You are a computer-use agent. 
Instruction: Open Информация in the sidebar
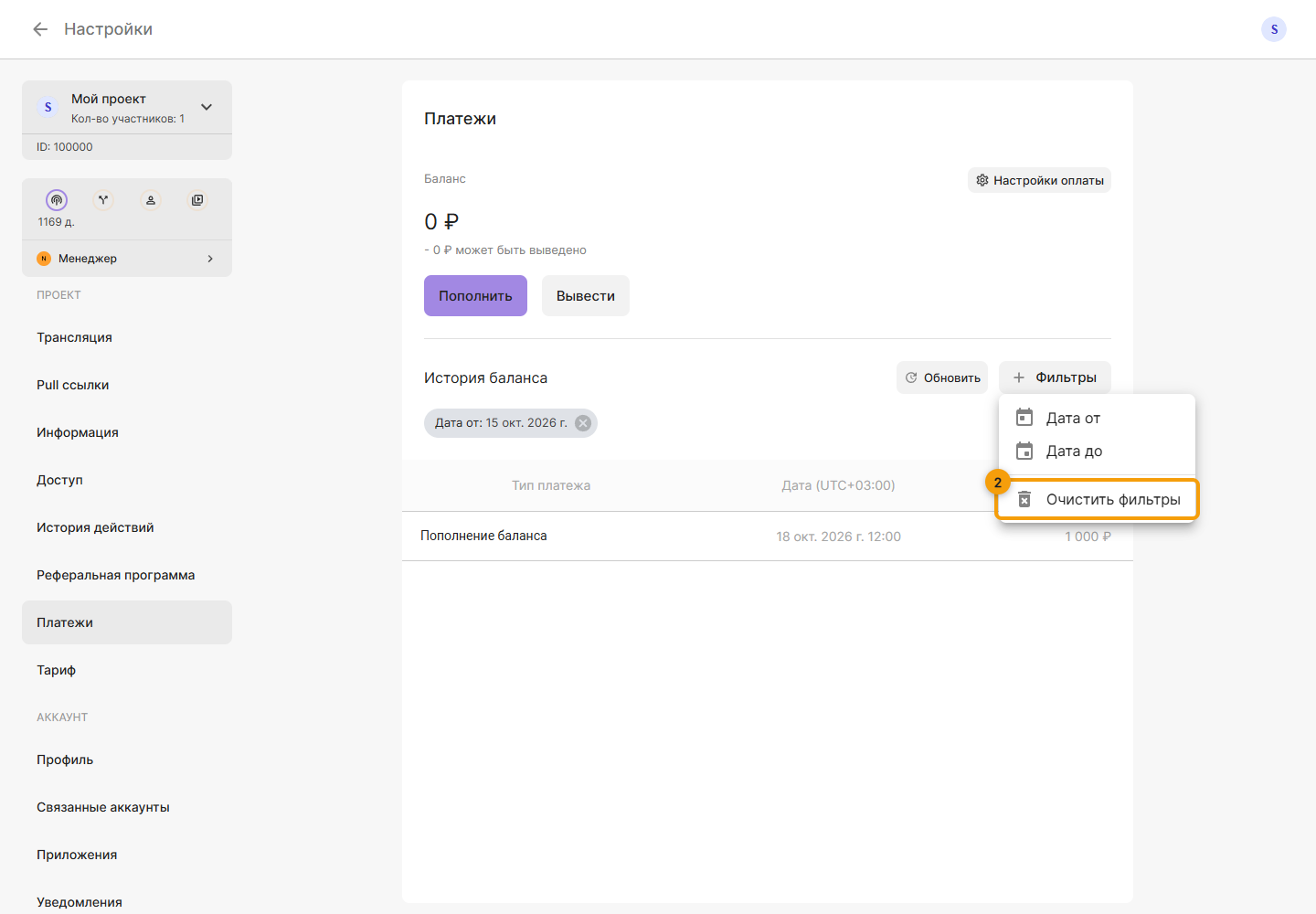(x=127, y=432)
